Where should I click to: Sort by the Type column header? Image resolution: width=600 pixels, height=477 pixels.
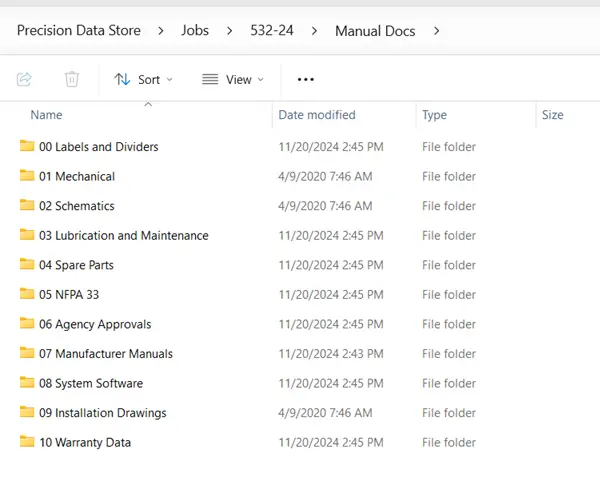click(434, 115)
